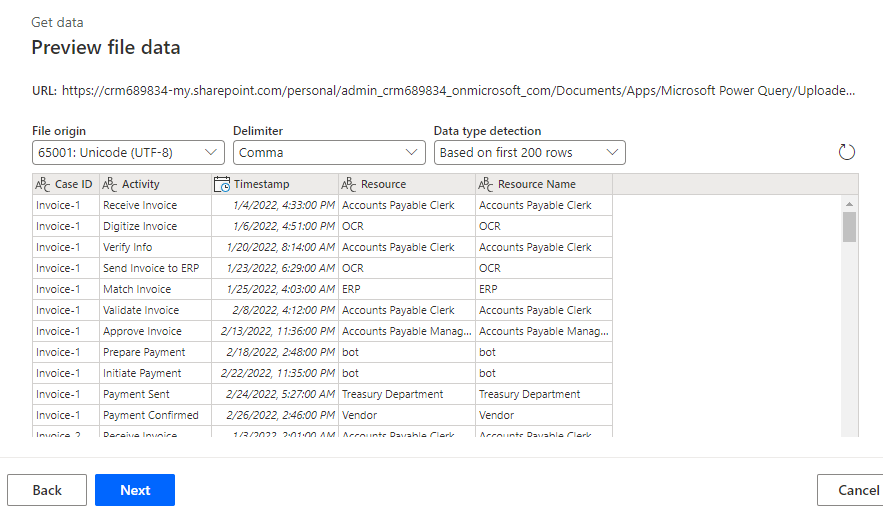This screenshot has height=512, width=883.
Task: Click the Match Invoice cell
Action: (x=155, y=290)
